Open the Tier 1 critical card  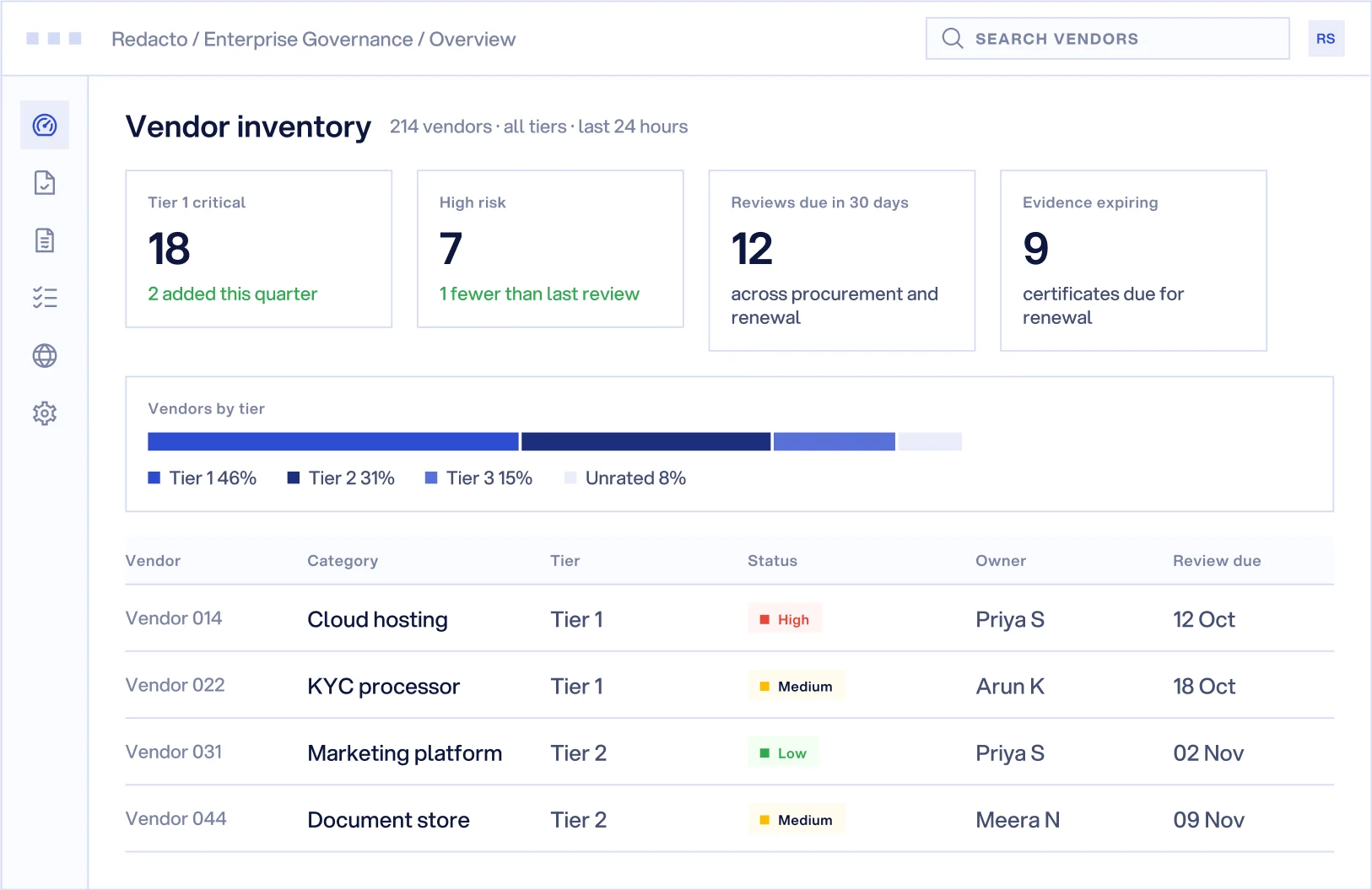(259, 249)
